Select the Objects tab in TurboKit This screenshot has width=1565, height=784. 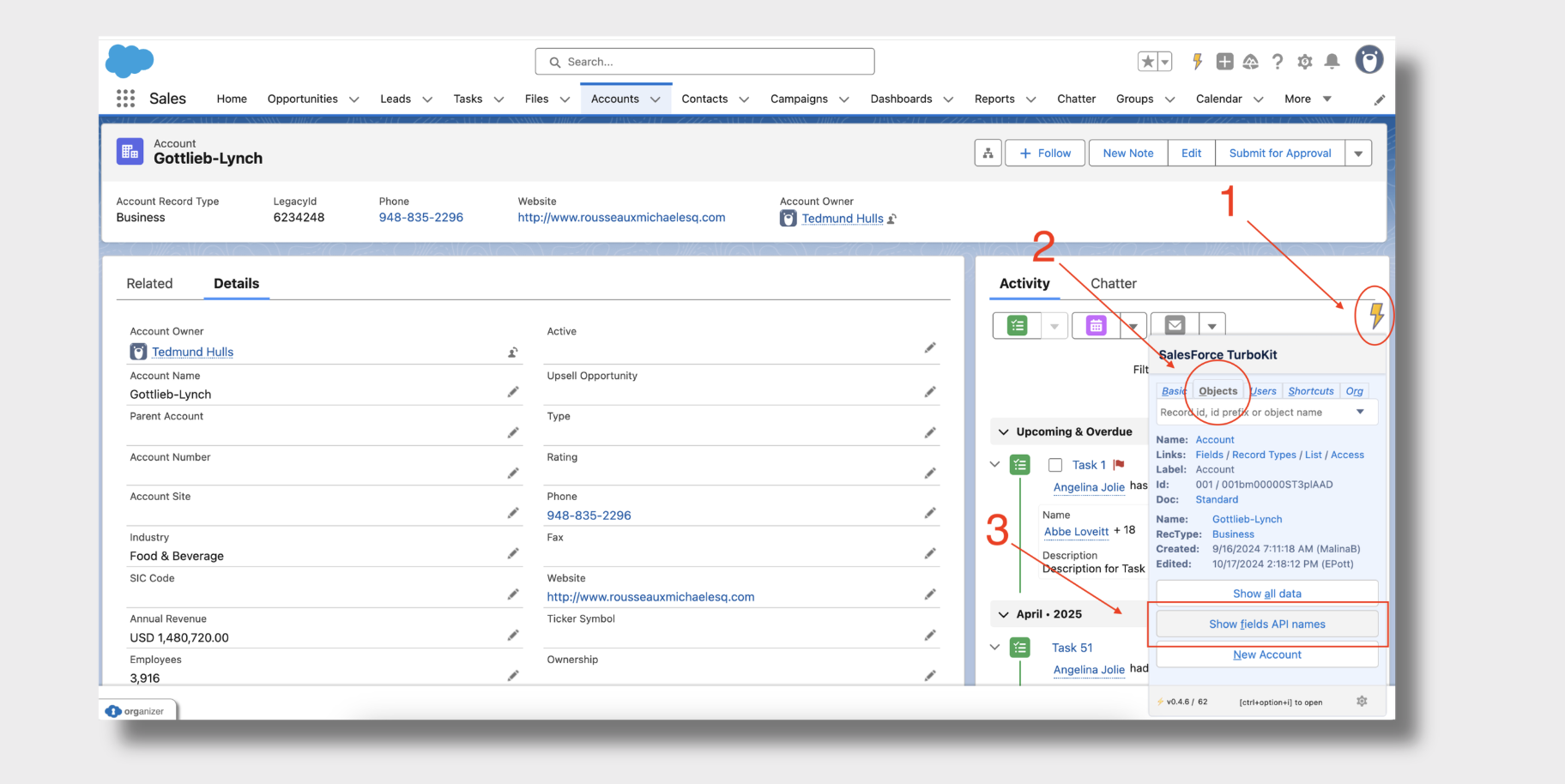[1218, 390]
